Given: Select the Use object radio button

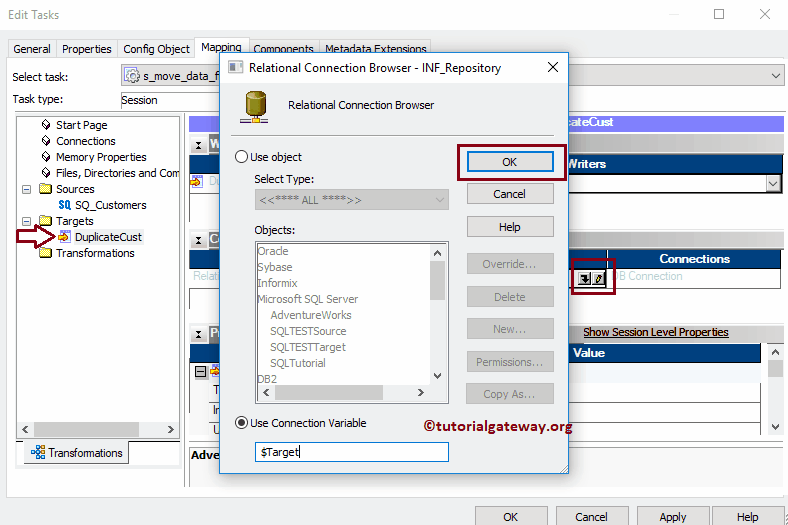Looking at the screenshot, I should 241,157.
